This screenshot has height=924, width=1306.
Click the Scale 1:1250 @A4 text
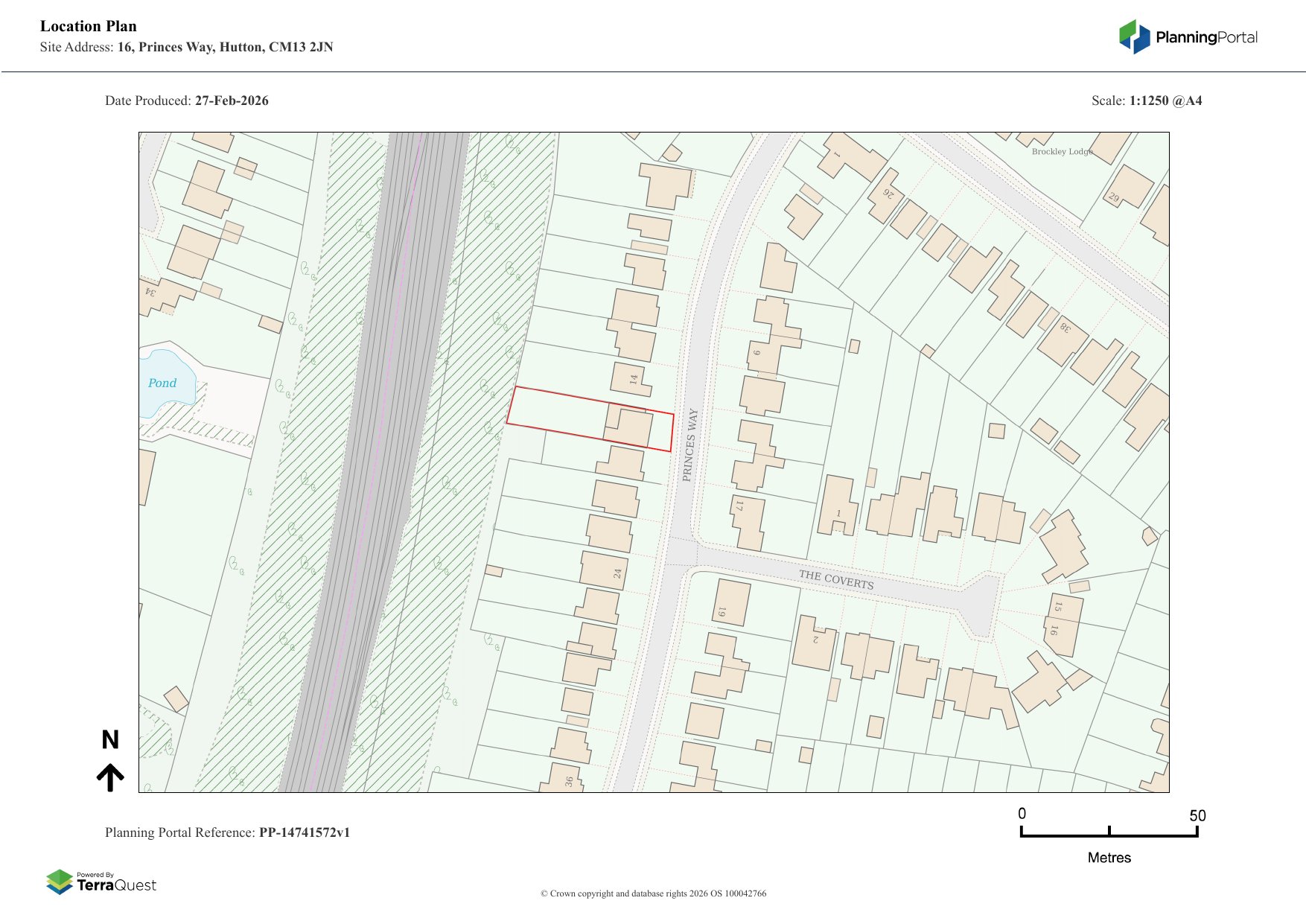pos(1146,101)
